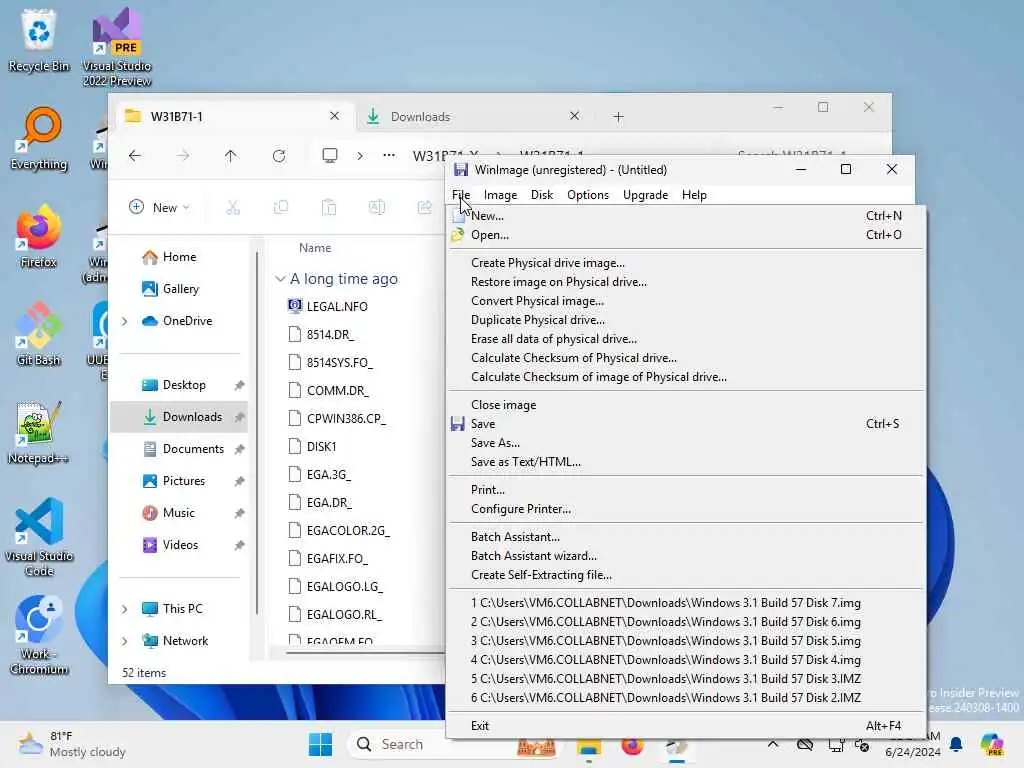Click the PC monitor icon in address bar

pyautogui.click(x=330, y=155)
